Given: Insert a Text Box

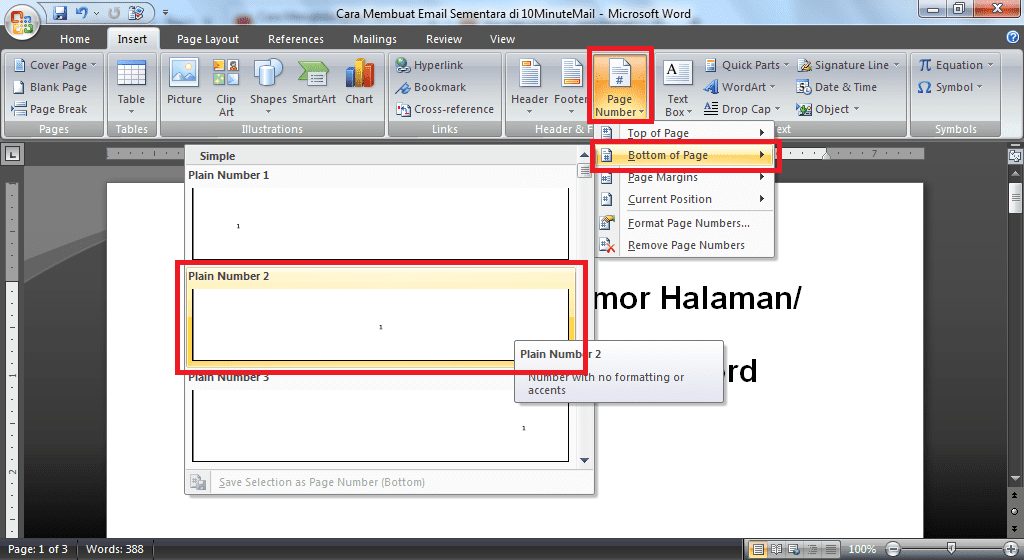Looking at the screenshot, I should pyautogui.click(x=677, y=88).
